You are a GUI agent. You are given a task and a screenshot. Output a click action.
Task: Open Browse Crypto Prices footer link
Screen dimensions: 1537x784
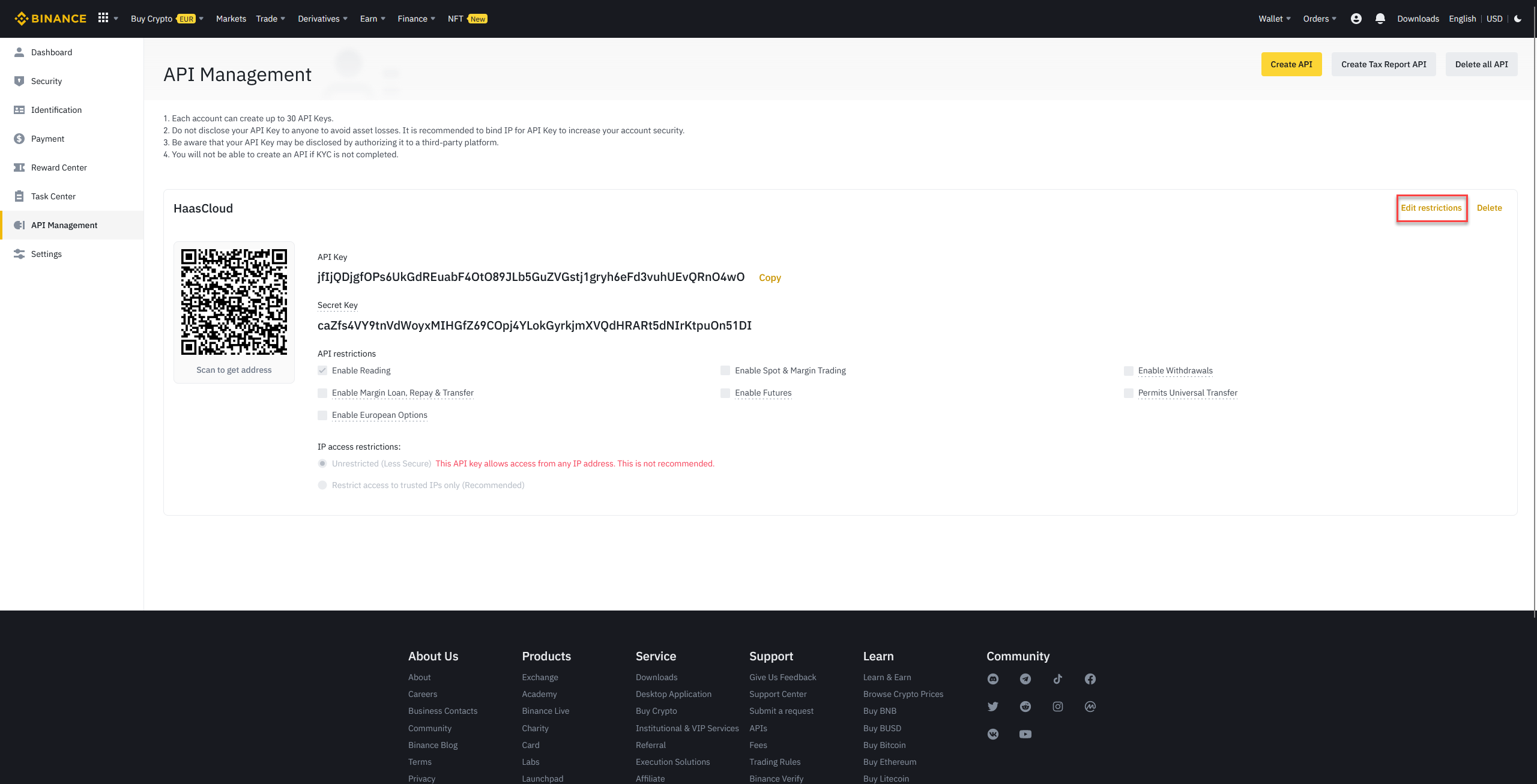903,694
